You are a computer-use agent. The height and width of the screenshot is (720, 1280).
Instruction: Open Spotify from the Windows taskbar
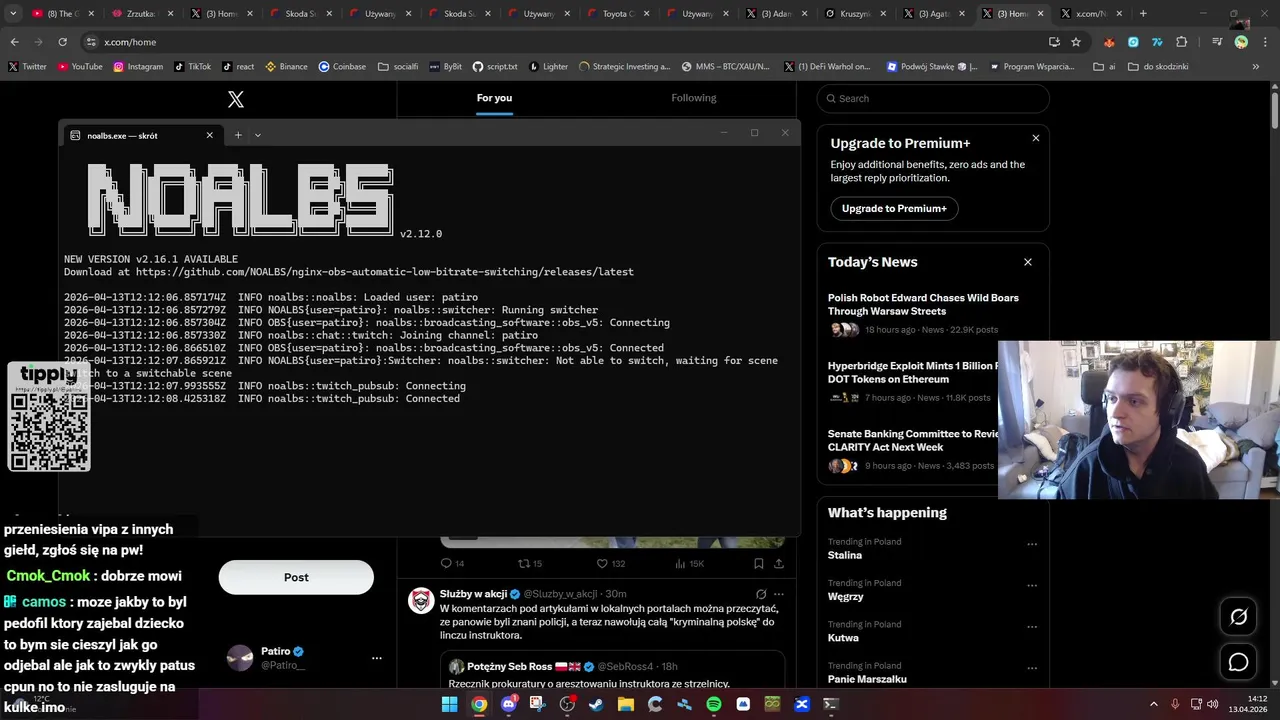click(713, 704)
